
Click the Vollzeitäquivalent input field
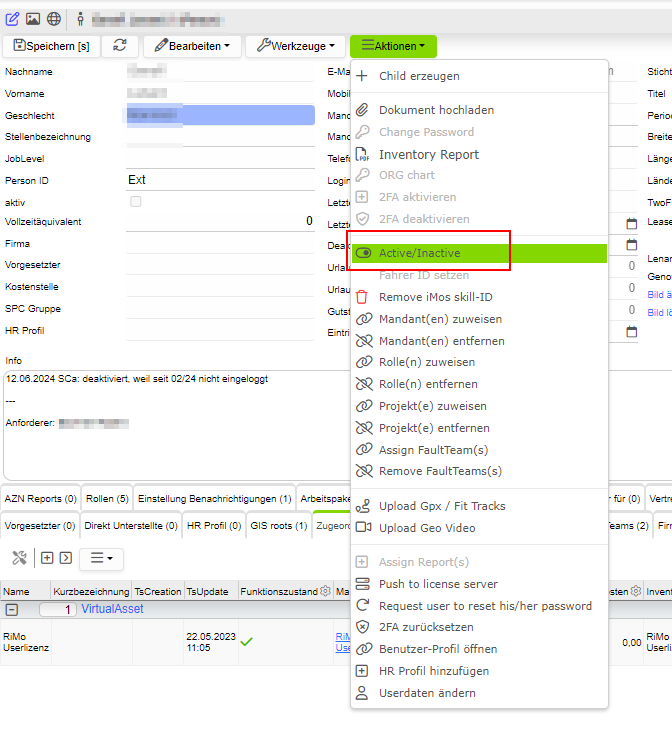pyautogui.click(x=220, y=221)
